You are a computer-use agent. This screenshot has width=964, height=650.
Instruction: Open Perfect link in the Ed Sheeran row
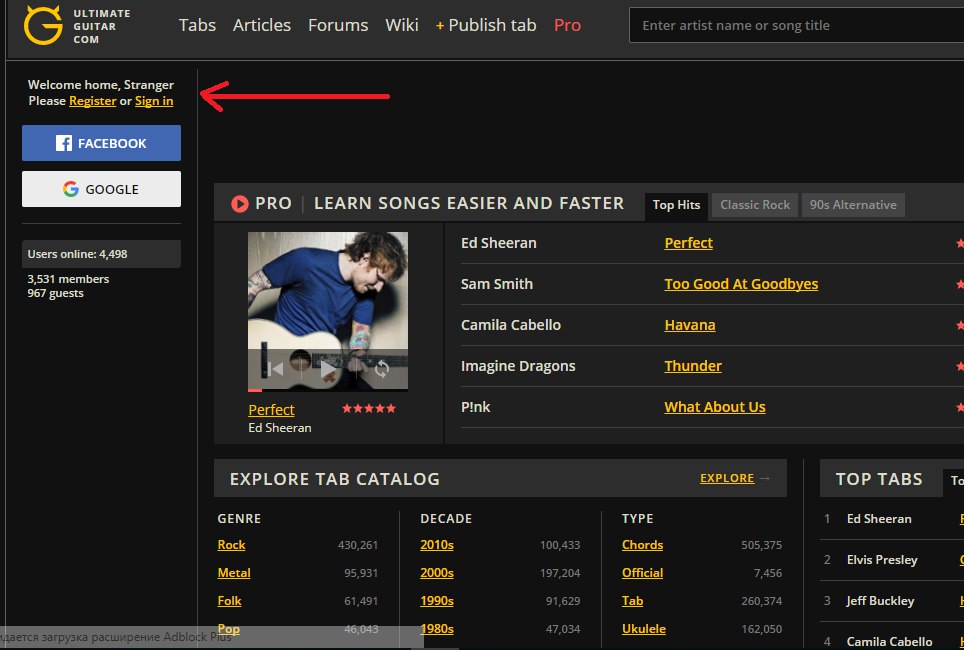coord(689,243)
